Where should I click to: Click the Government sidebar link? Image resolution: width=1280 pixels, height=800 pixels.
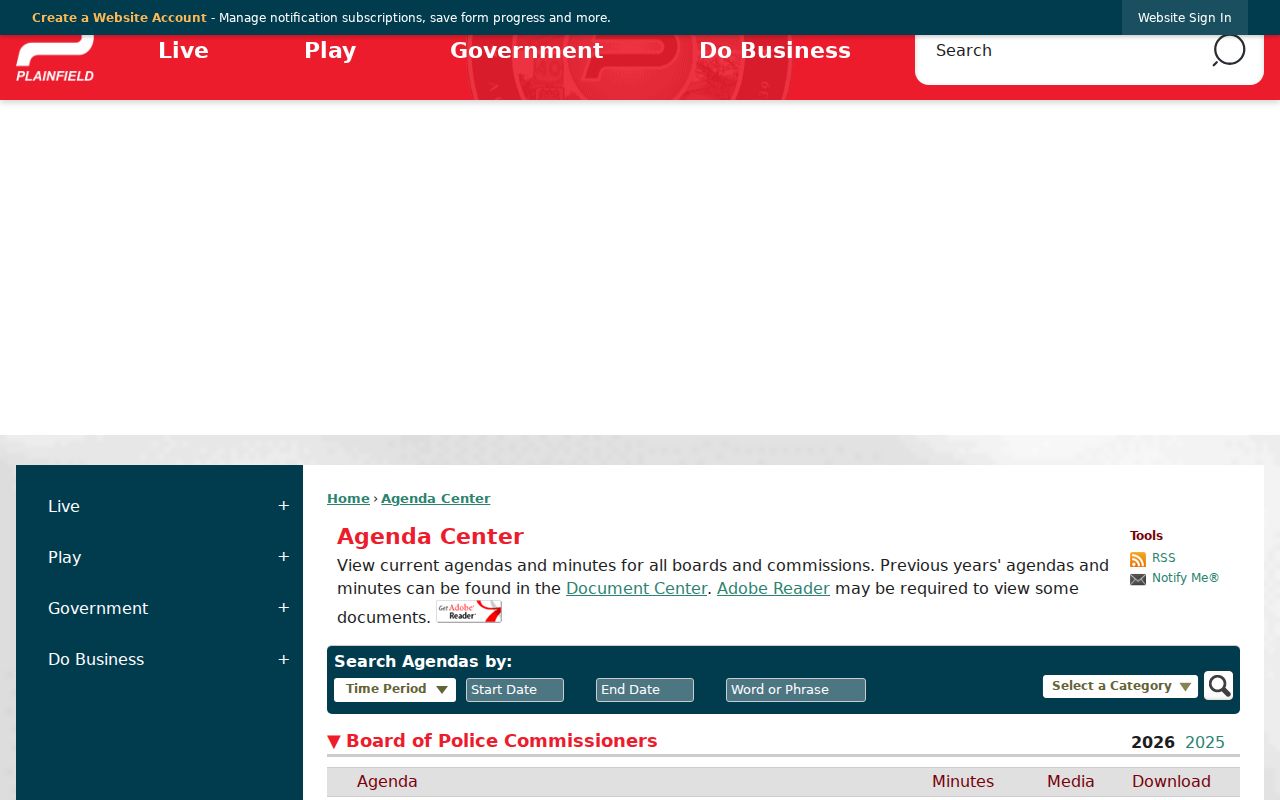(98, 608)
